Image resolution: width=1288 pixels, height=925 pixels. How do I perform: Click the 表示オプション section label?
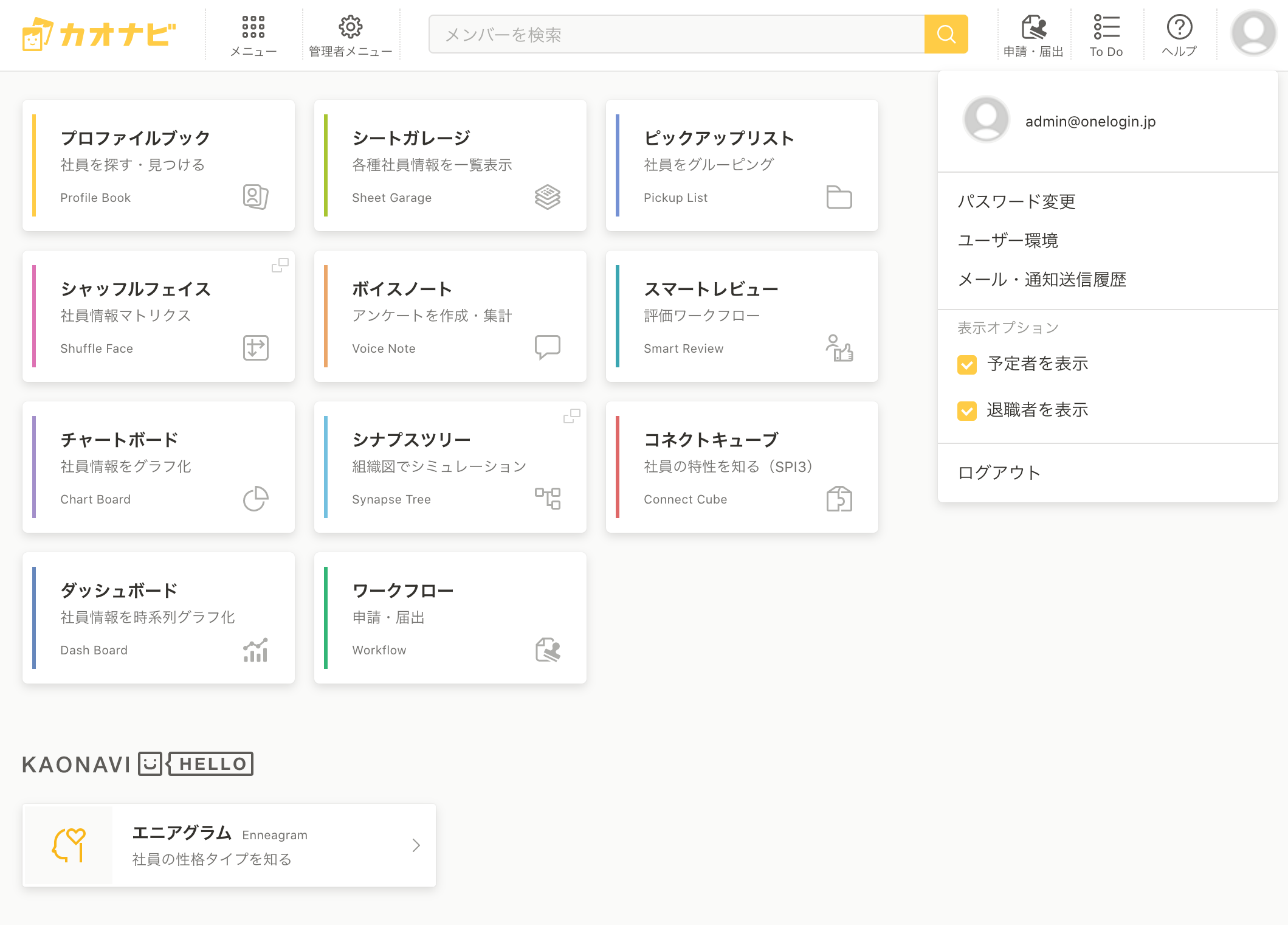coord(1008,328)
